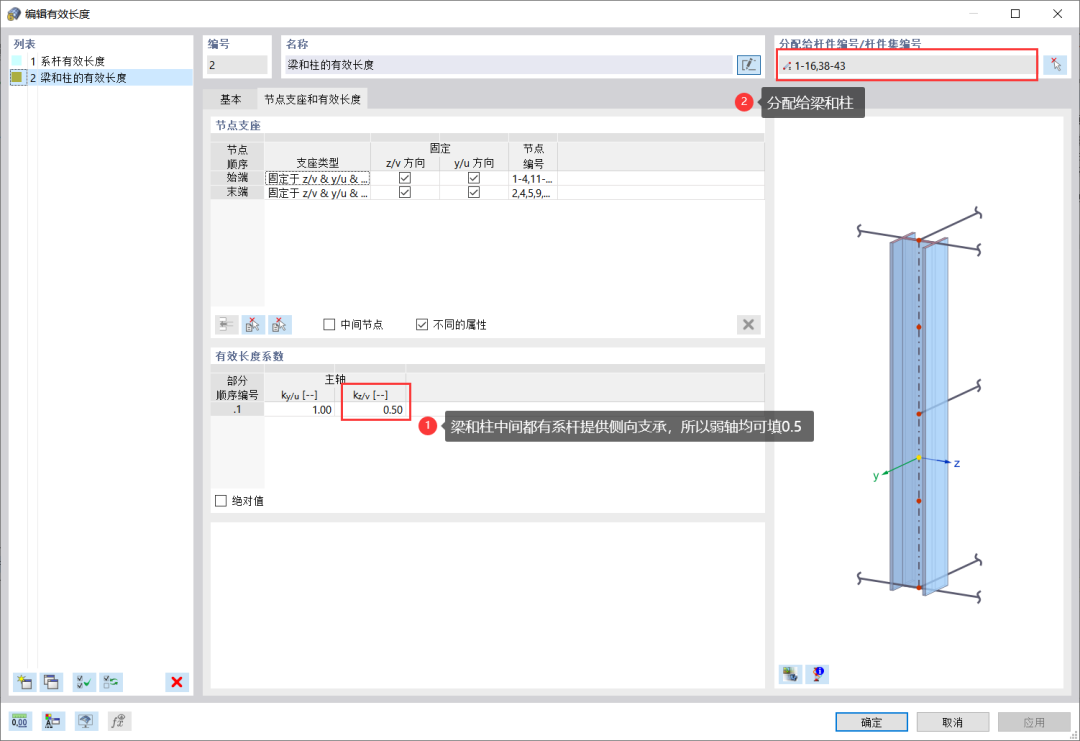Click the assignment field showing 1-16,38-43
The width and height of the screenshot is (1080, 741).
point(906,65)
